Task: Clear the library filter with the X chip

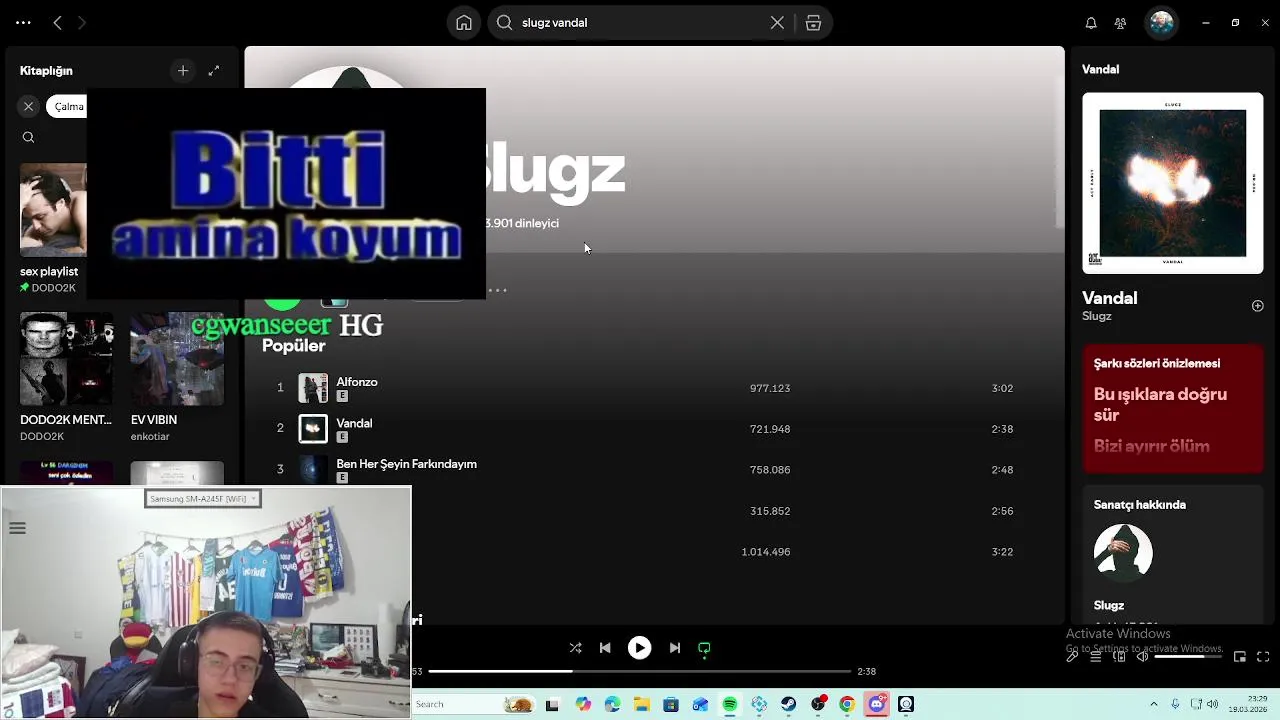Action: point(29,106)
